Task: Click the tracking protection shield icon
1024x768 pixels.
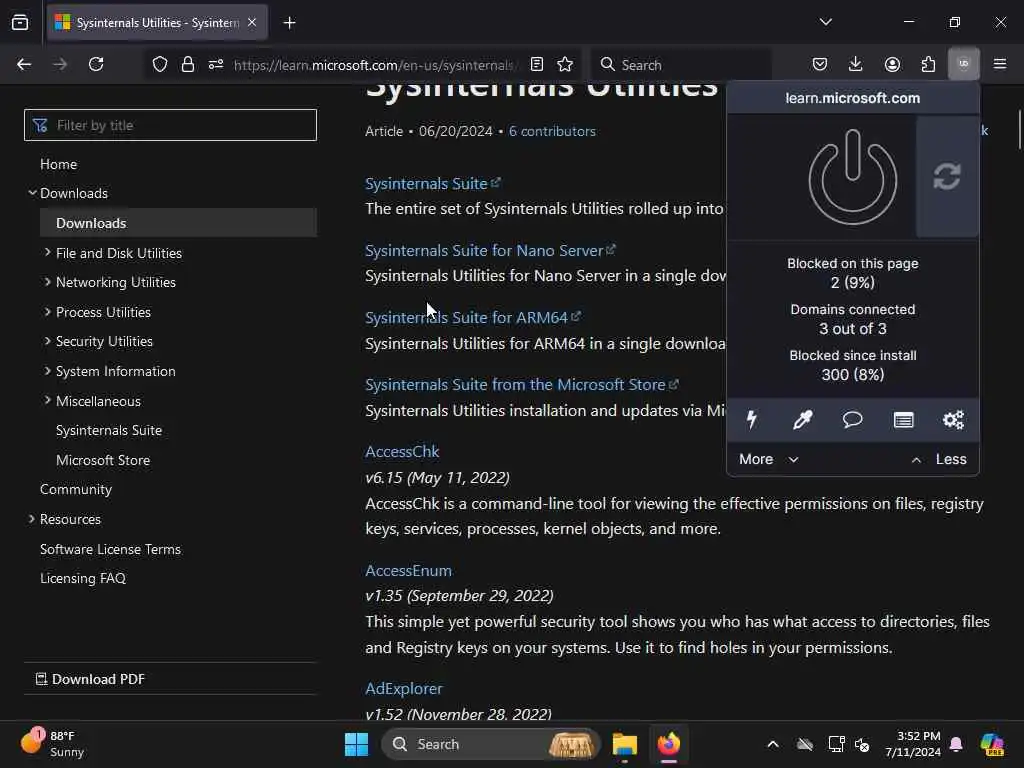Action: pos(159,64)
